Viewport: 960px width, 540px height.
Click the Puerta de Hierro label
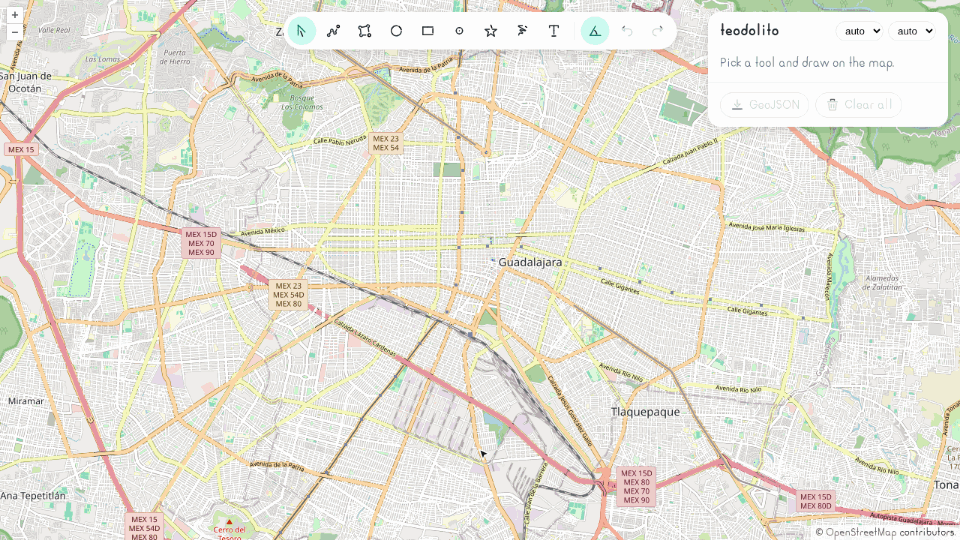(x=175, y=57)
